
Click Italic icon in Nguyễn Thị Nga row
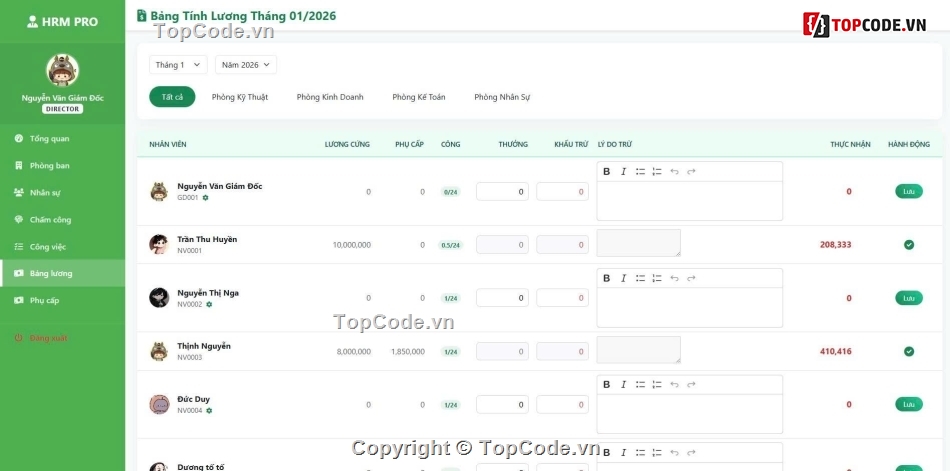click(x=623, y=278)
